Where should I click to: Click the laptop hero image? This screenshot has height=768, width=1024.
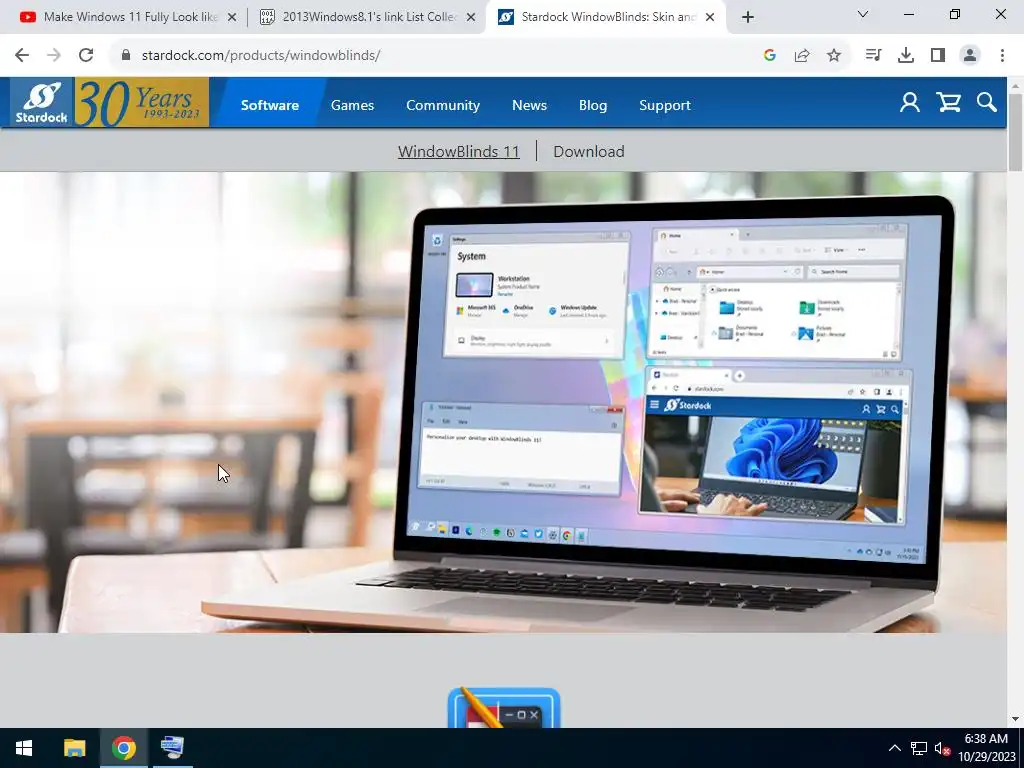point(503,402)
